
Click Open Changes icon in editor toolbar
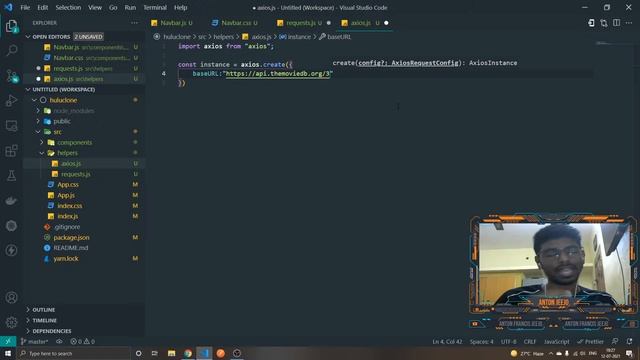coord(604,23)
